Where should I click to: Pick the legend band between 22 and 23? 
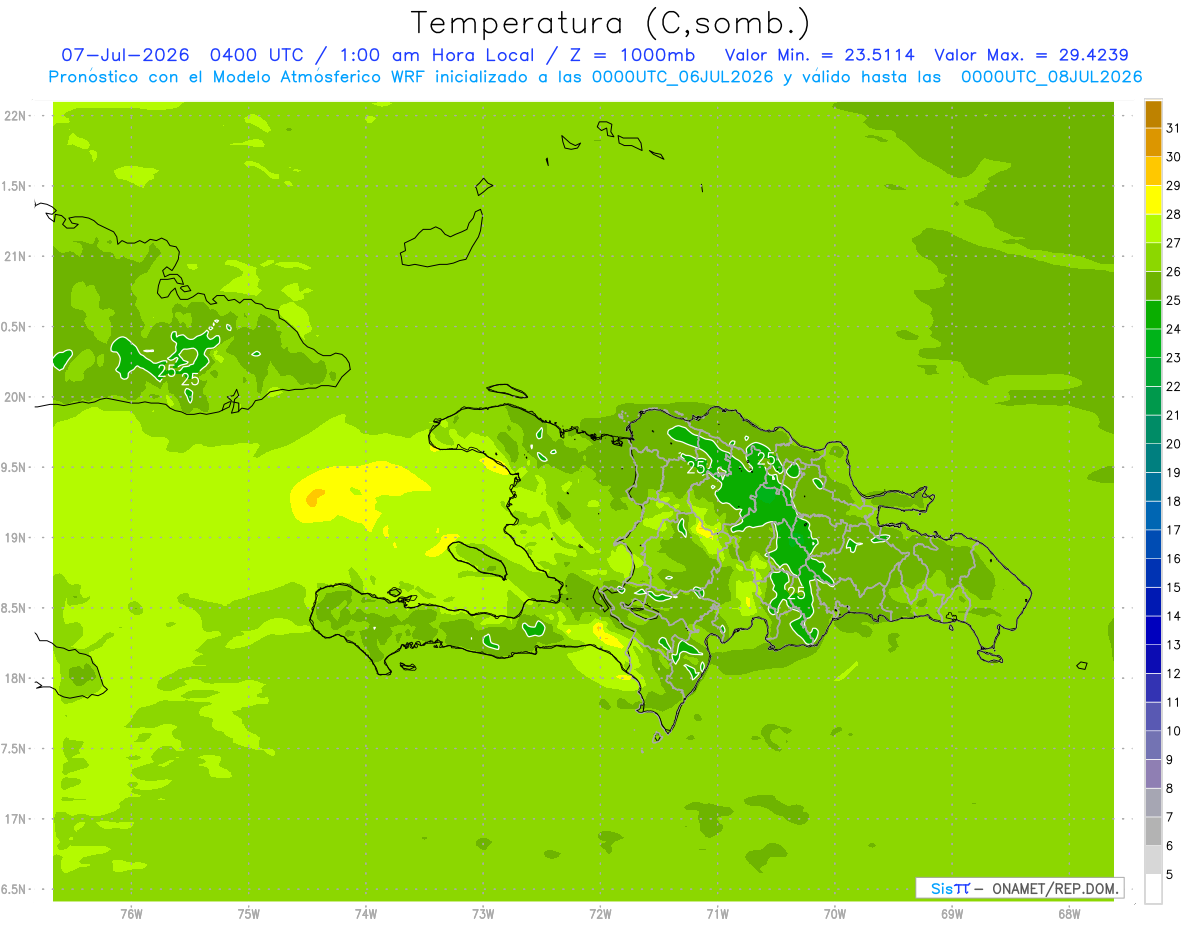pyautogui.click(x=1153, y=373)
